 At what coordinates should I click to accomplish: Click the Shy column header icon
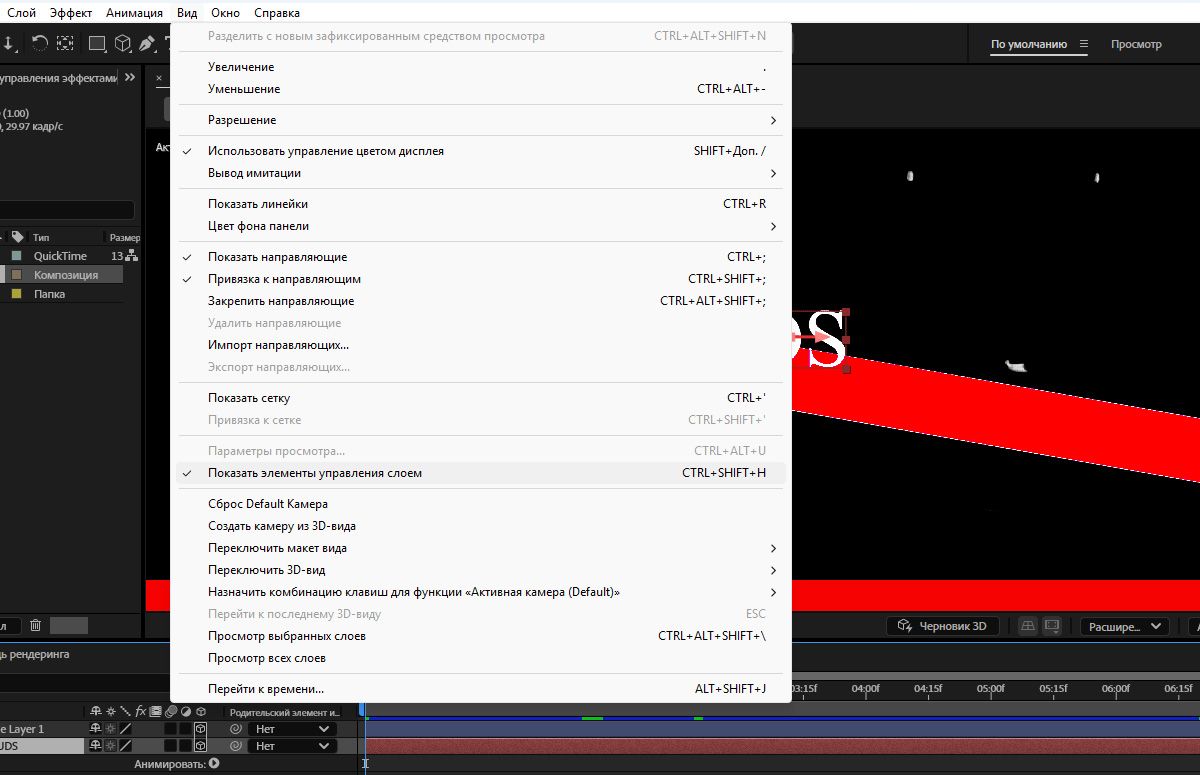coord(96,712)
